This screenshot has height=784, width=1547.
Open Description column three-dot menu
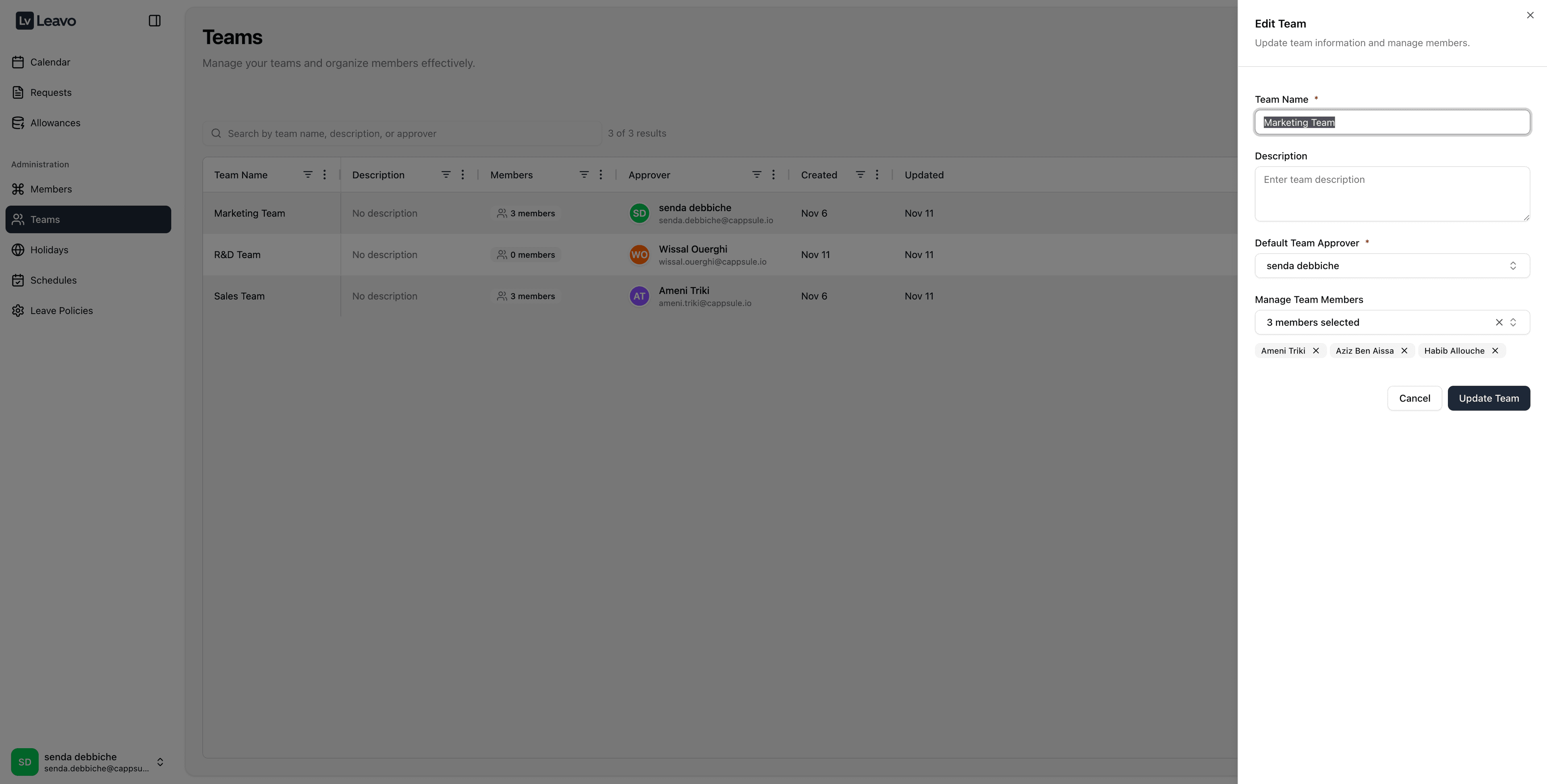tap(462, 175)
